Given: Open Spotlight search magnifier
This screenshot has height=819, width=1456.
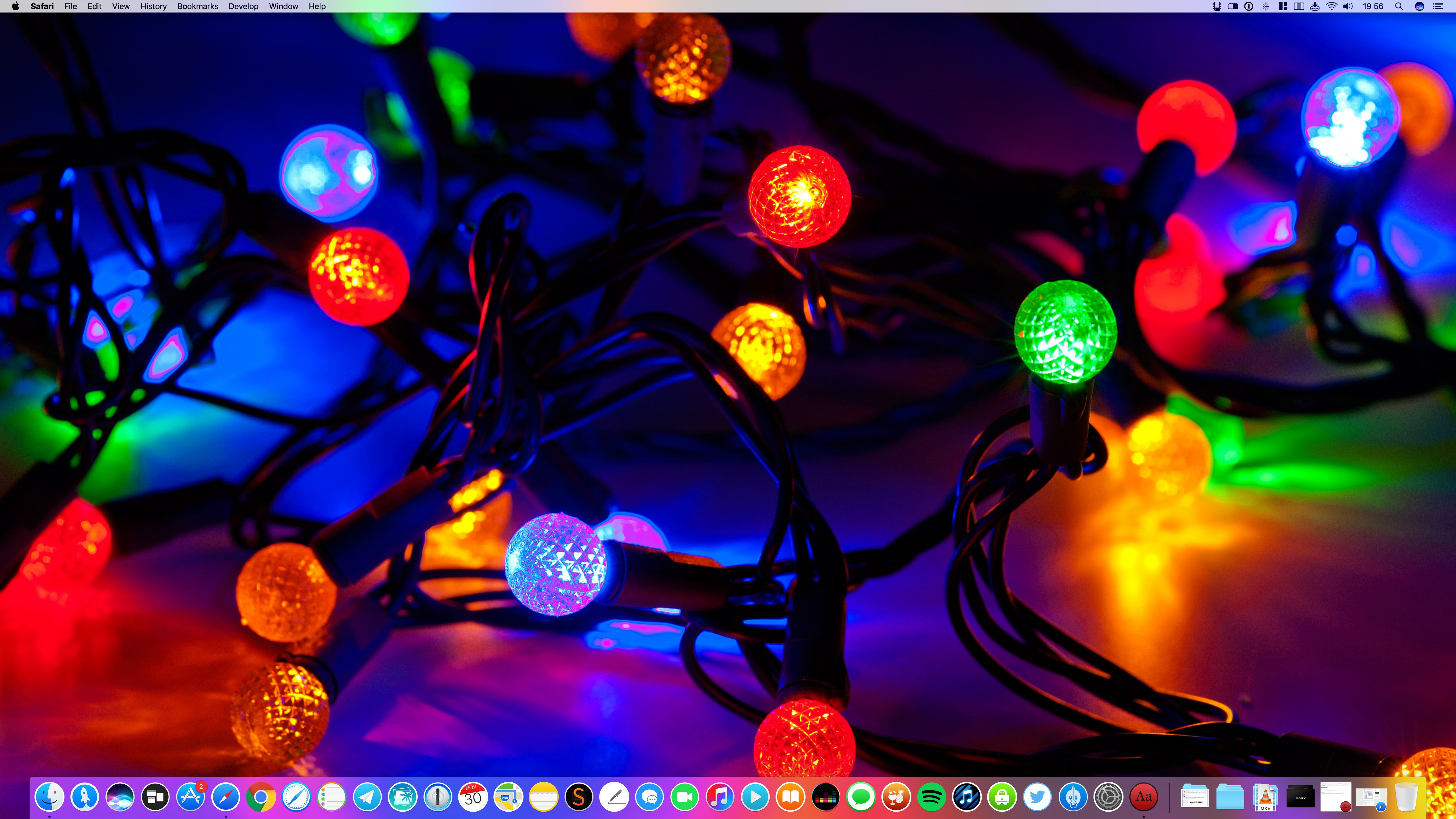Looking at the screenshot, I should [1399, 6].
